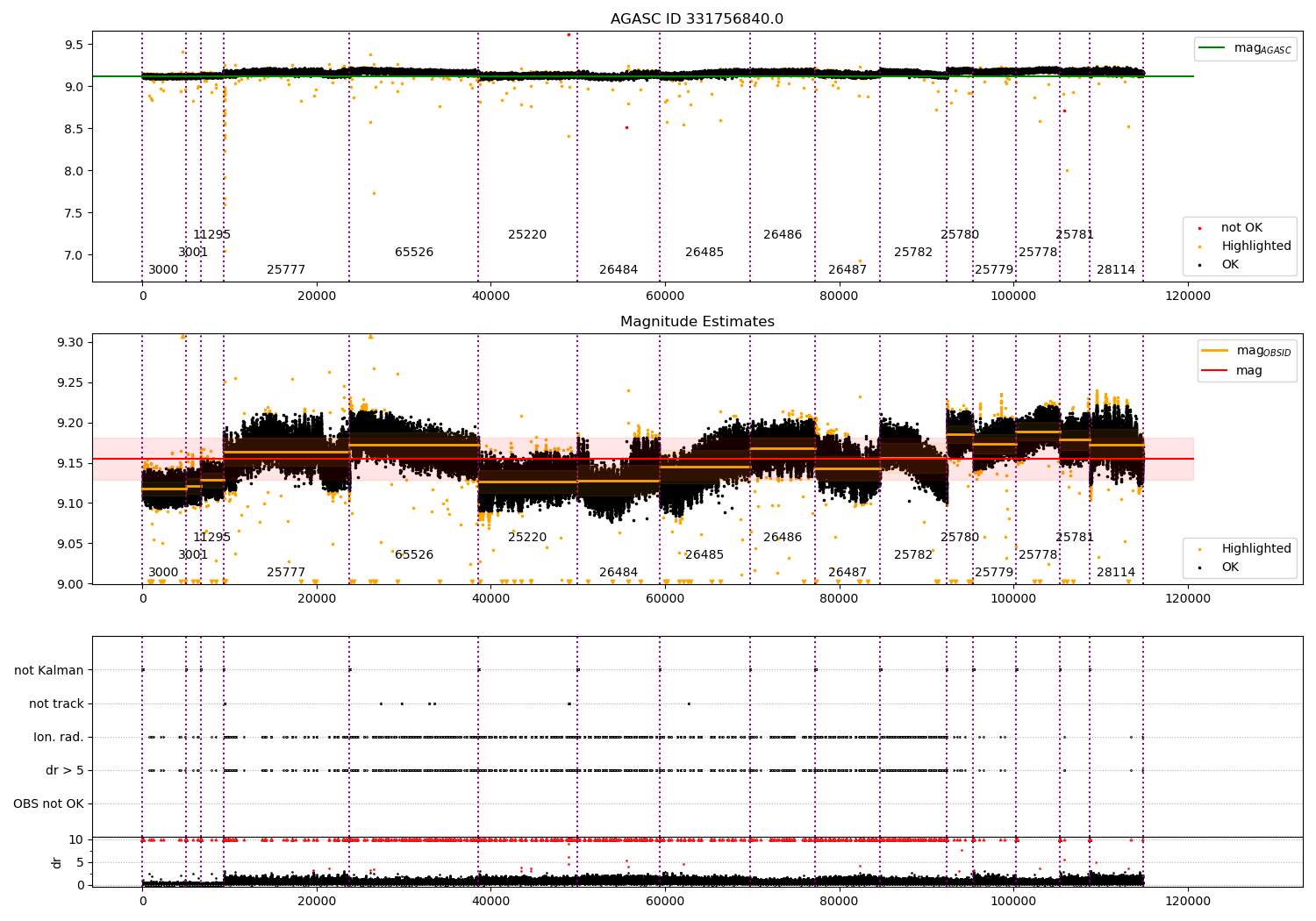This screenshot has height=921, width=1316.
Task: Click OBSID label 25781 in the top plot
Action: [x=1075, y=235]
